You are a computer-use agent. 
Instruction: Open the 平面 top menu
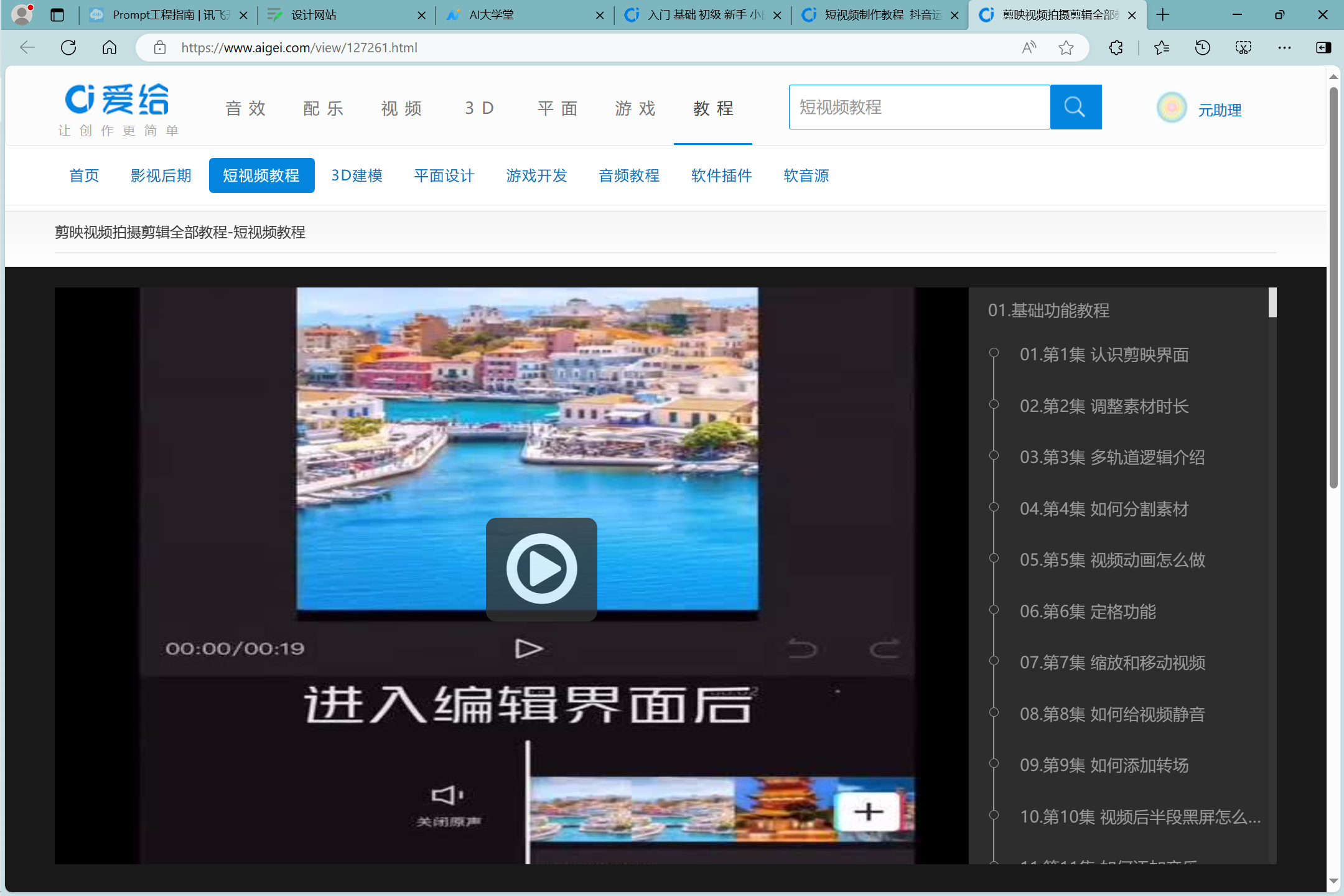point(558,108)
